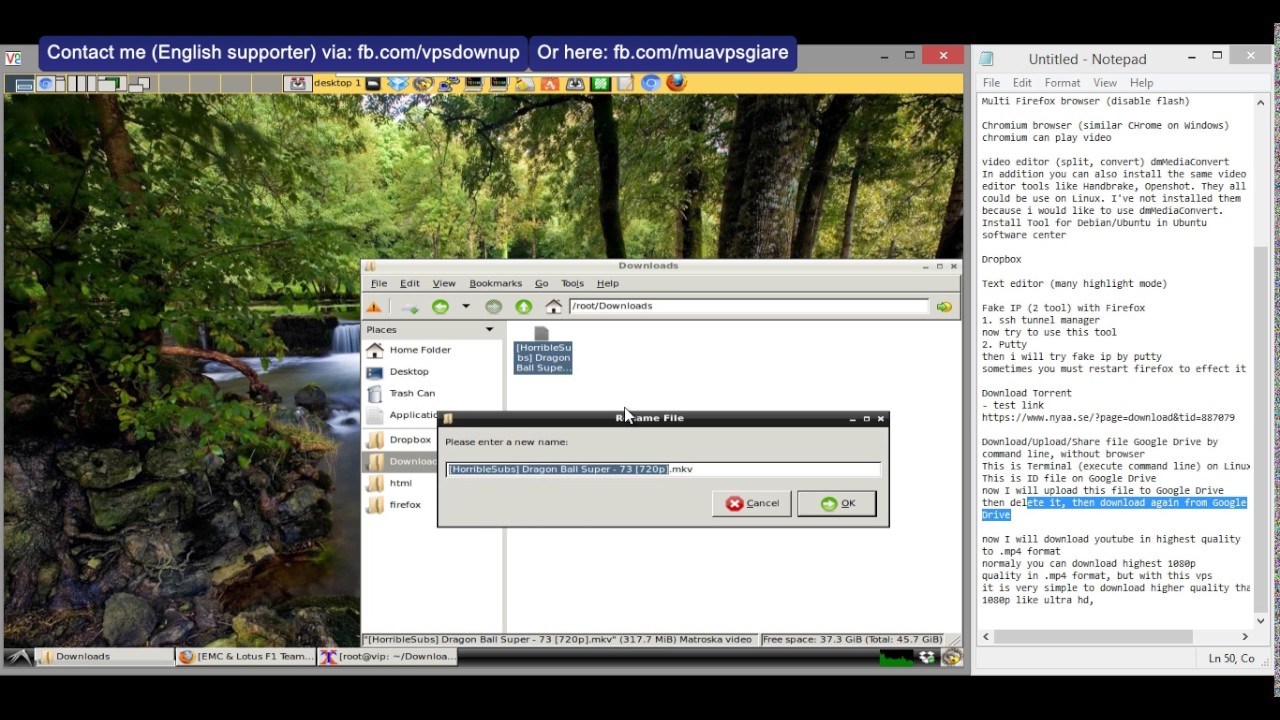The height and width of the screenshot is (720, 1280).
Task: Open Edit menu in Downloads window
Action: pyautogui.click(x=410, y=283)
